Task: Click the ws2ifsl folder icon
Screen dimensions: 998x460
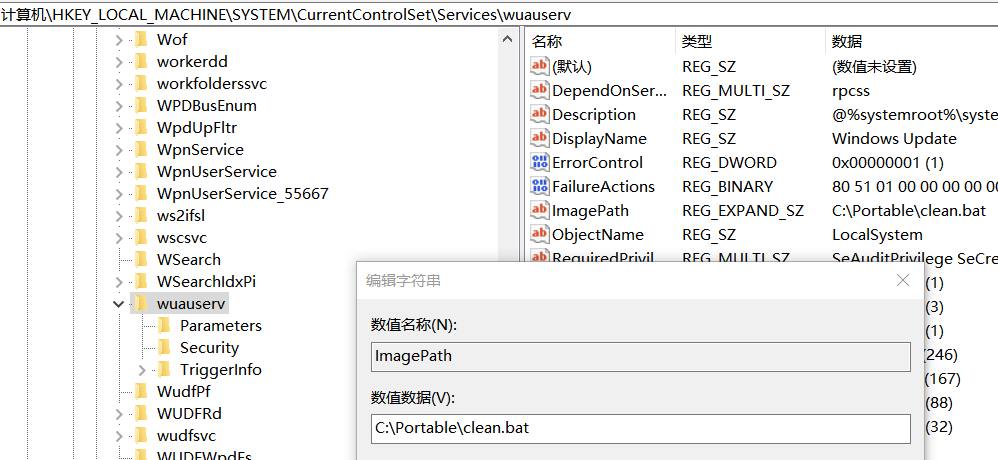Action: pyautogui.click(x=141, y=216)
